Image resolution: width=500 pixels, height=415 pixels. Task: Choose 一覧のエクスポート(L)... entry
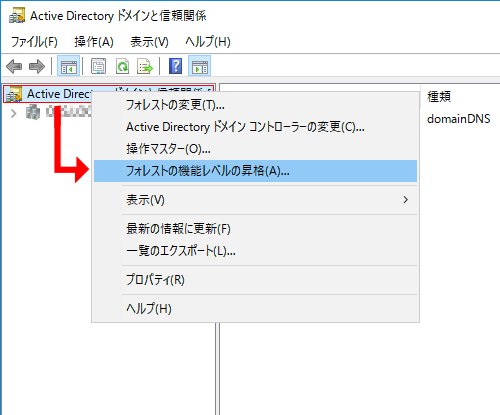255,251
